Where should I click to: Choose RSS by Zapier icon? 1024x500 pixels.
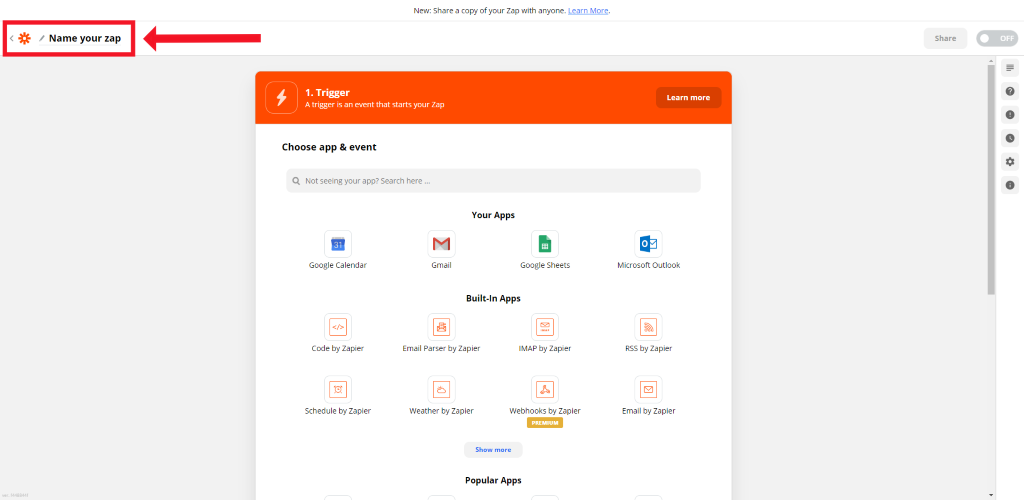coord(648,327)
